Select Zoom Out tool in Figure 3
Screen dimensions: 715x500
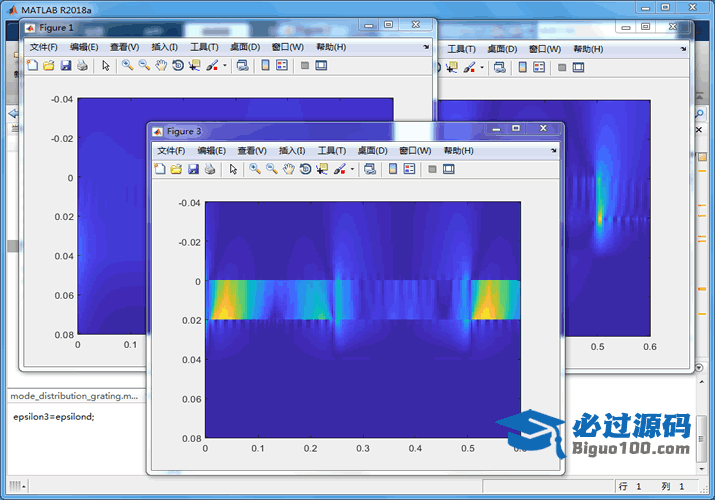(x=272, y=169)
